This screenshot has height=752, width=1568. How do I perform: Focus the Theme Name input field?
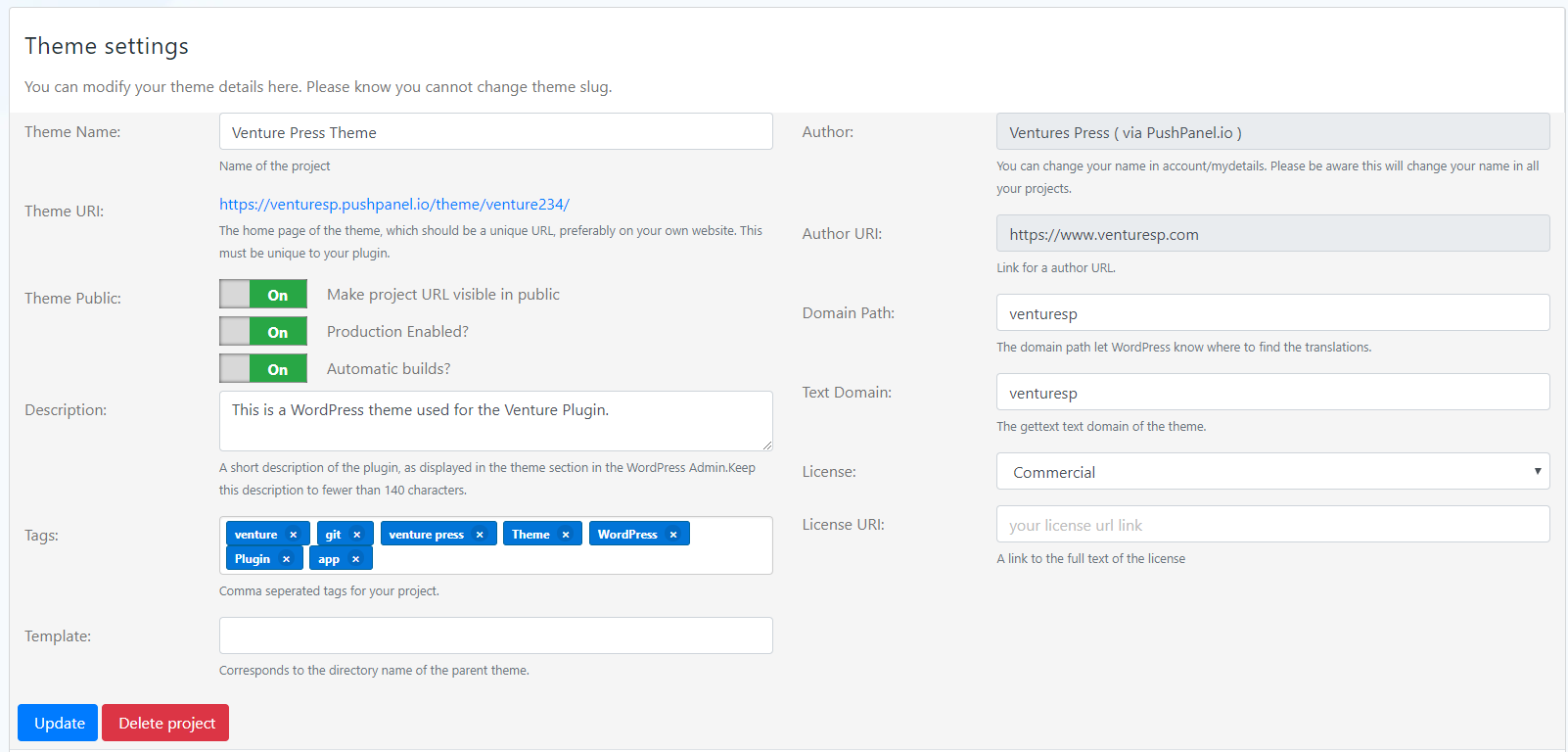tap(495, 132)
